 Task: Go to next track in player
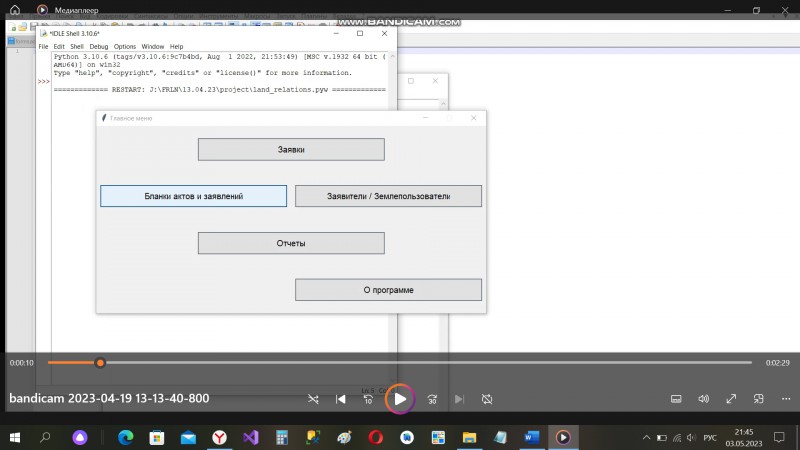(x=459, y=399)
